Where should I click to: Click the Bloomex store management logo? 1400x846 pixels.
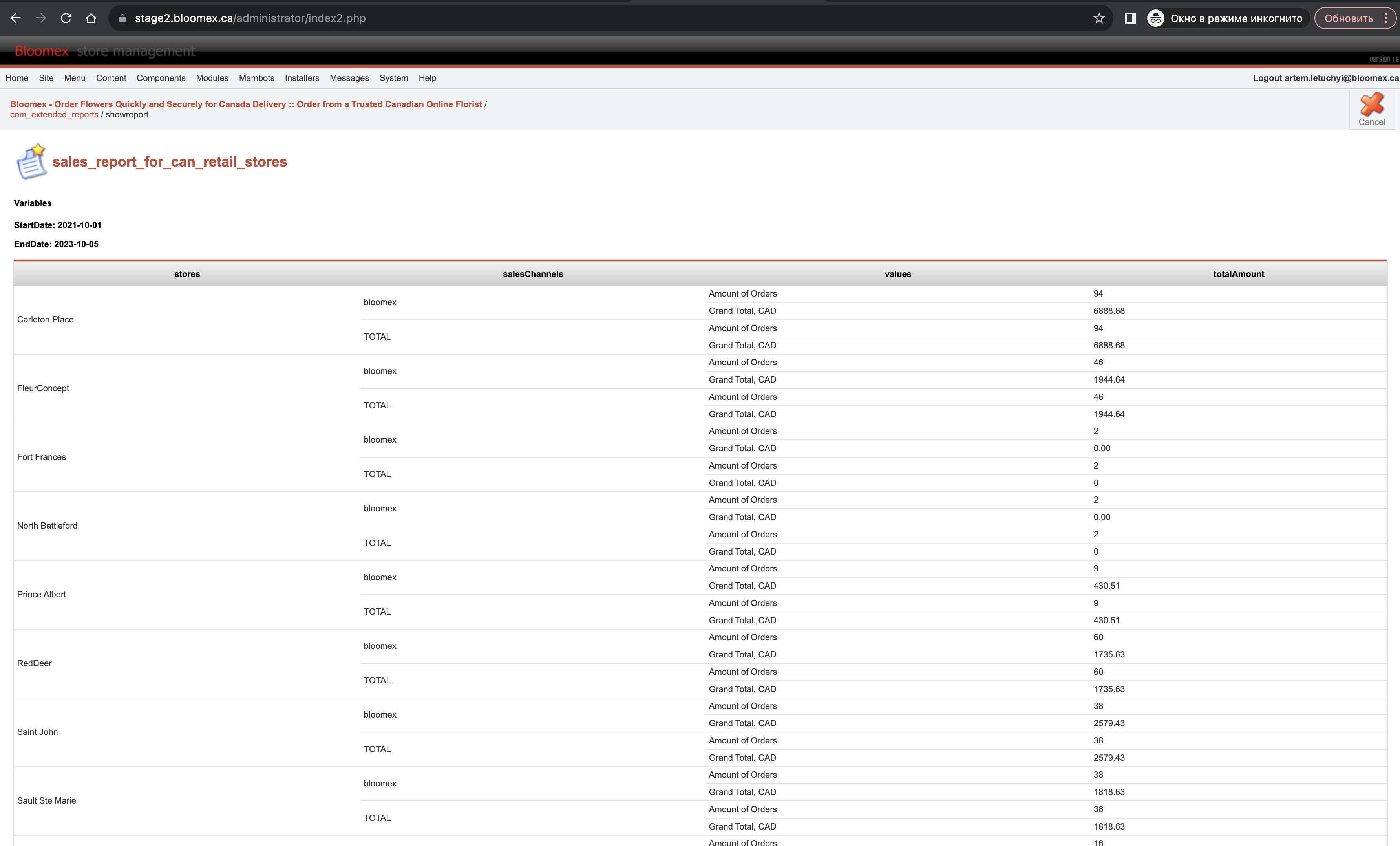pyautogui.click(x=104, y=51)
